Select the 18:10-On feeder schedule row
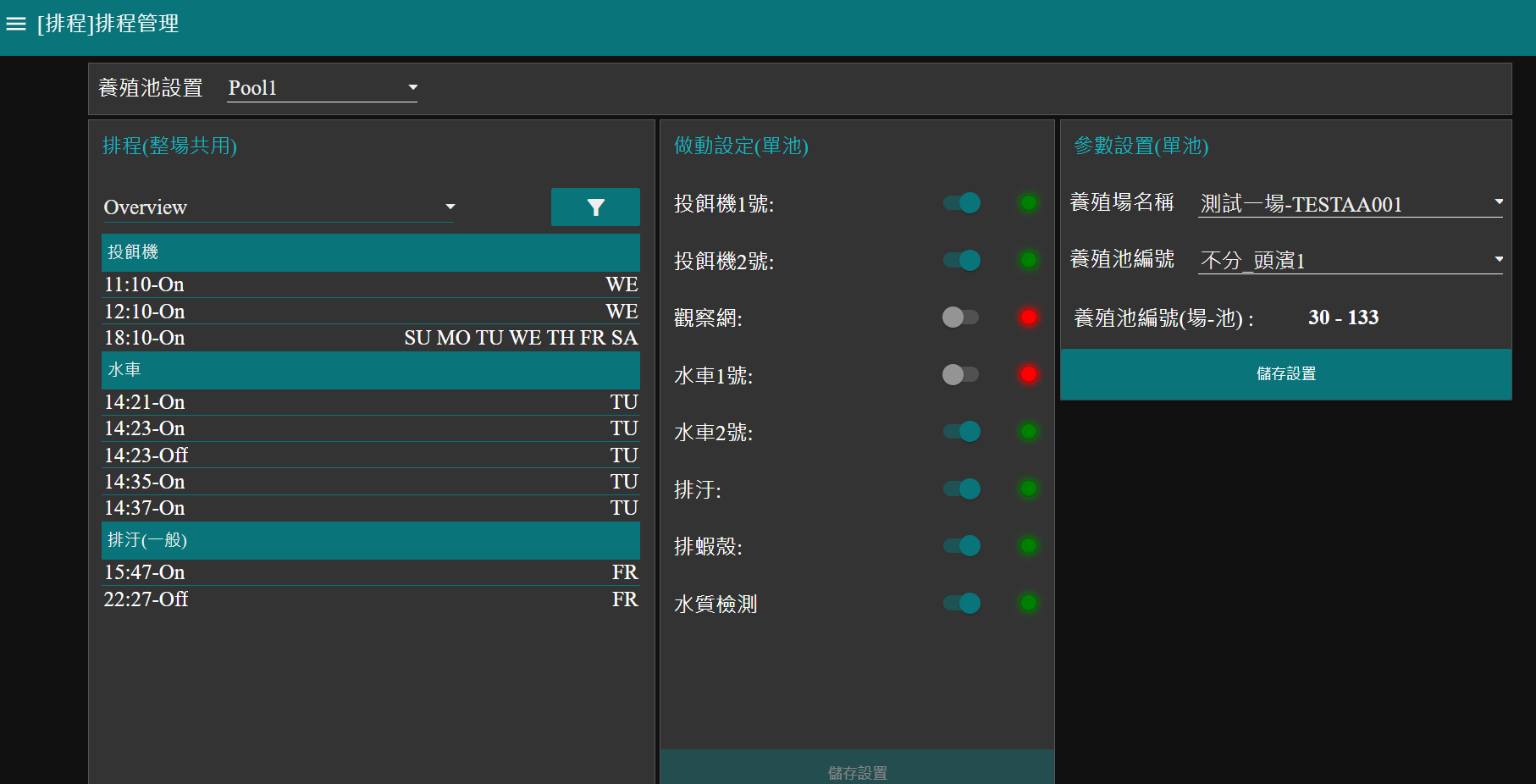Viewport: 1536px width, 784px height. (370, 338)
